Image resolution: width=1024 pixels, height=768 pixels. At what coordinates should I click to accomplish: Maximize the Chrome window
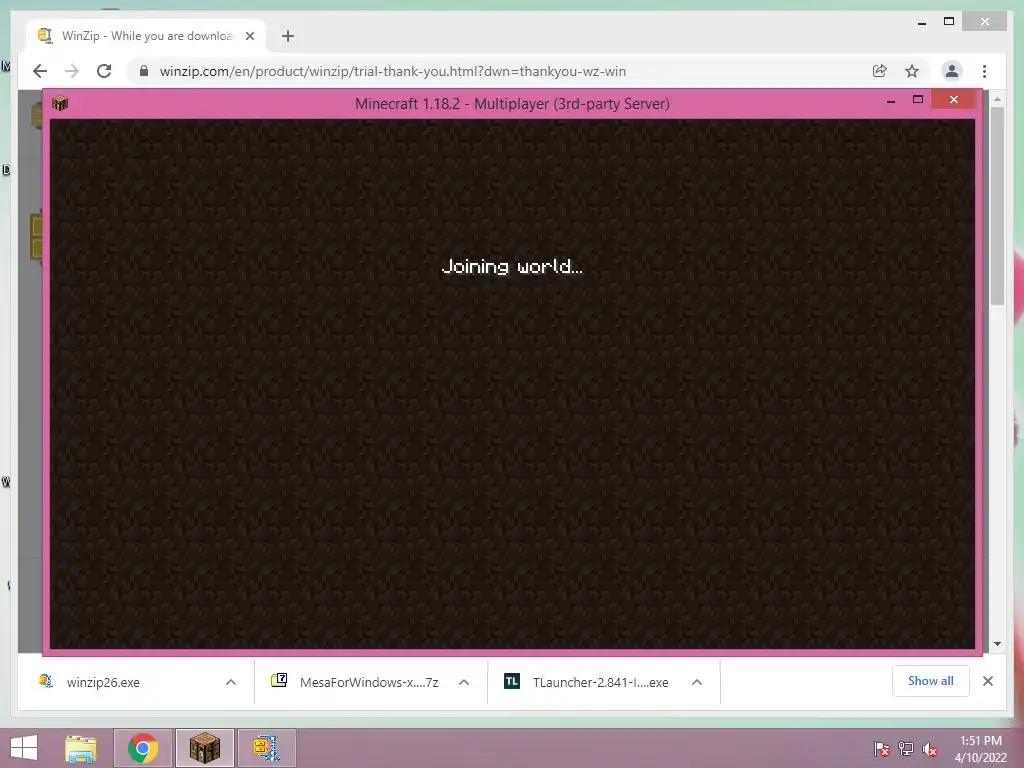click(x=949, y=22)
